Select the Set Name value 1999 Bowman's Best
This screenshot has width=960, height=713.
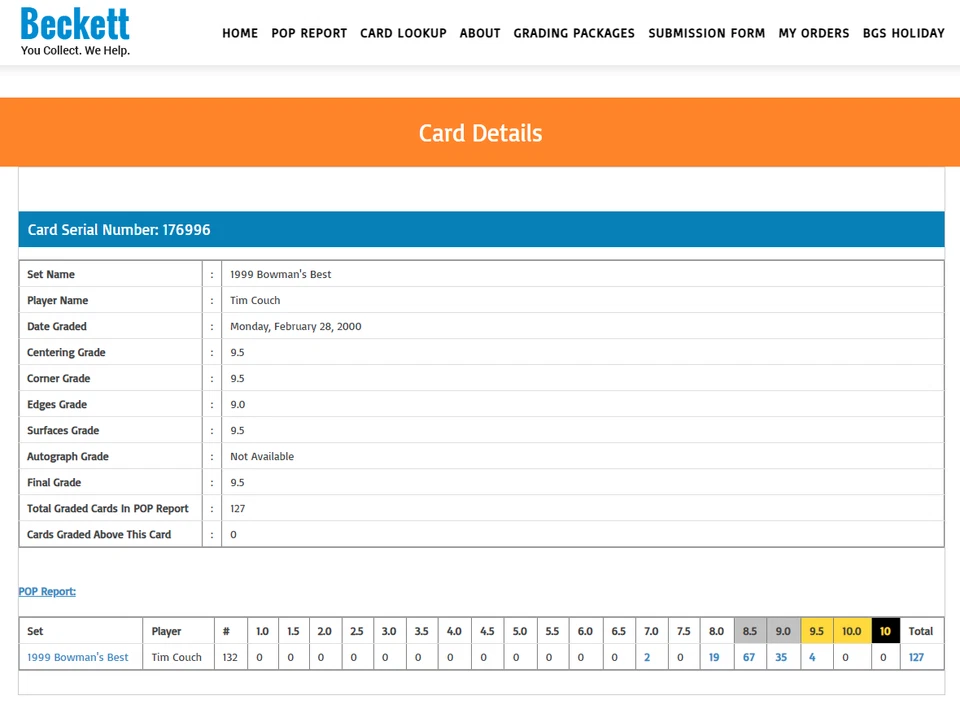coord(280,275)
